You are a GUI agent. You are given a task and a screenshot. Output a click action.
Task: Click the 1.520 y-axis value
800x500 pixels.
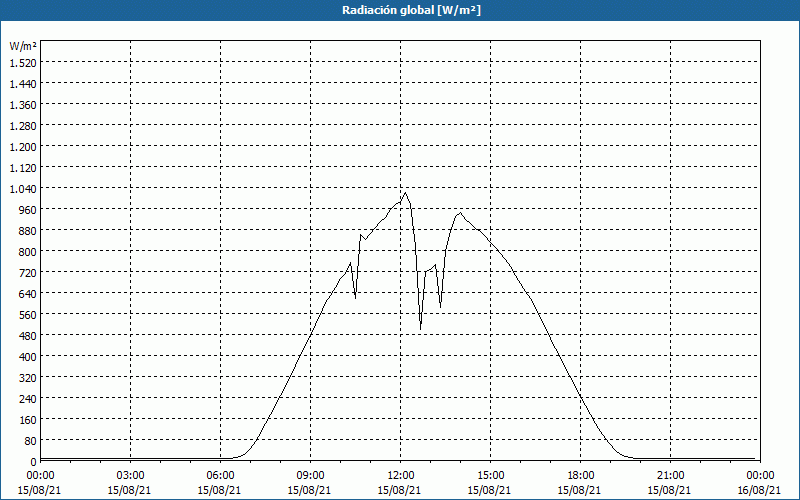(x=23, y=63)
